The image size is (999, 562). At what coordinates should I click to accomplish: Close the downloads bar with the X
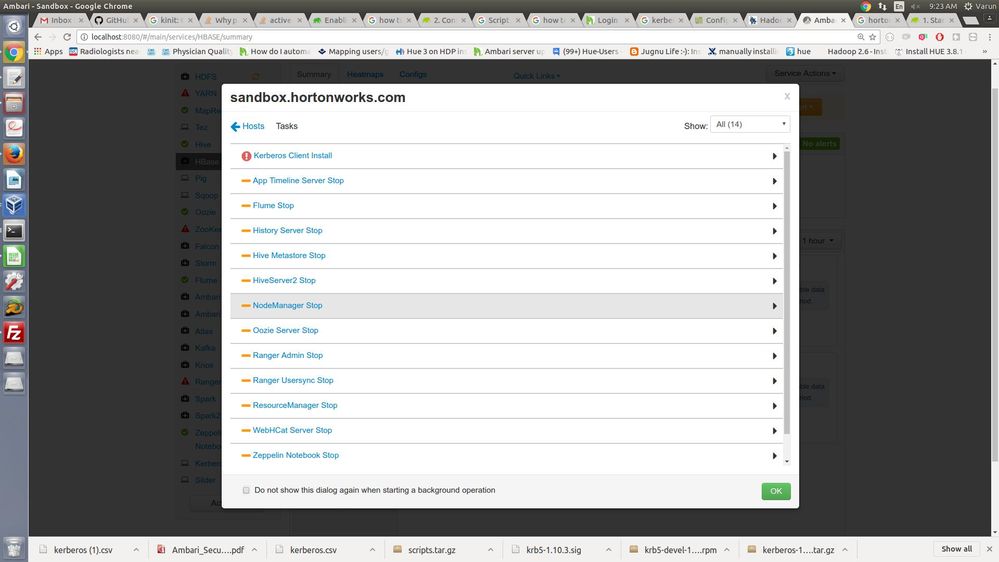point(989,549)
